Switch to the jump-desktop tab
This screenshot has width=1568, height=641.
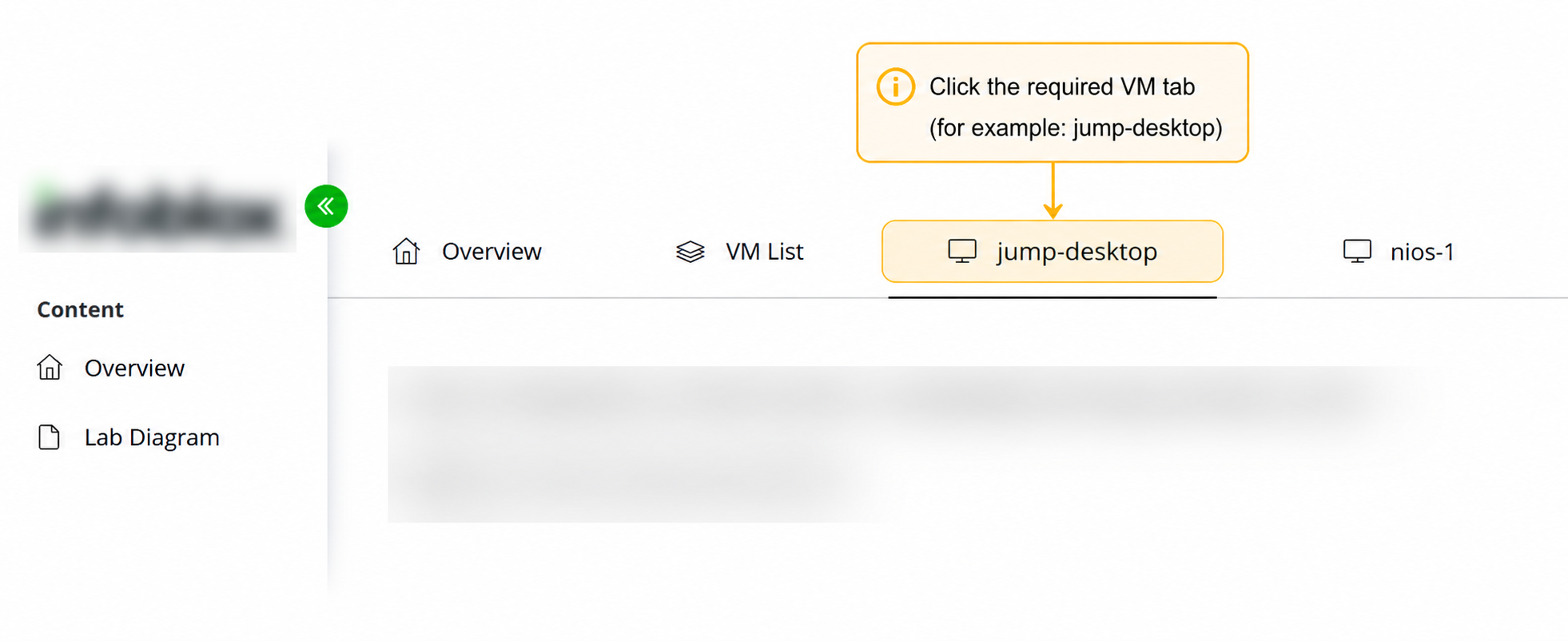pyautogui.click(x=1053, y=251)
